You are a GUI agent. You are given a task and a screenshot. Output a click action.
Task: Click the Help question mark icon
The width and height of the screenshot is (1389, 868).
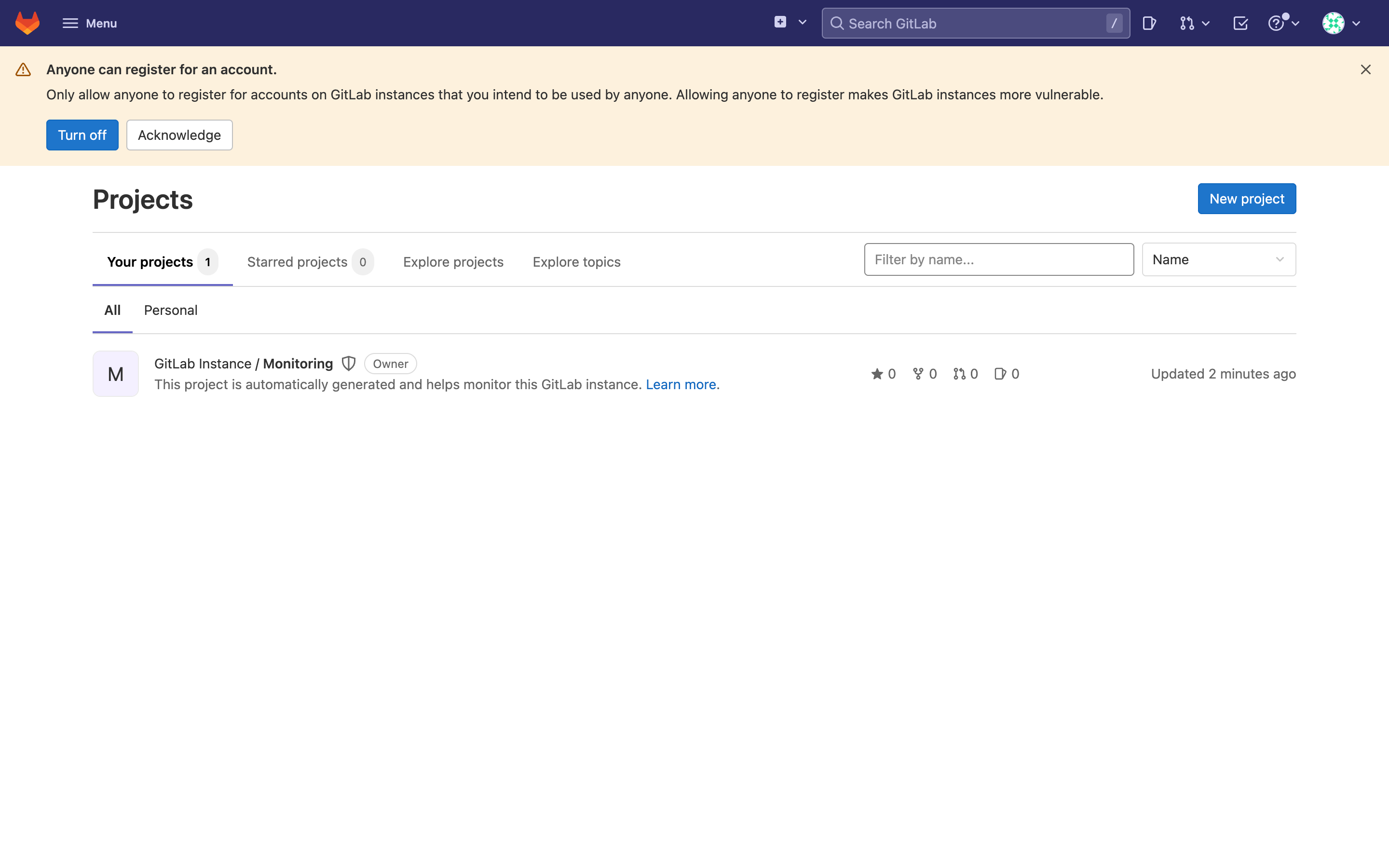pos(1276,23)
